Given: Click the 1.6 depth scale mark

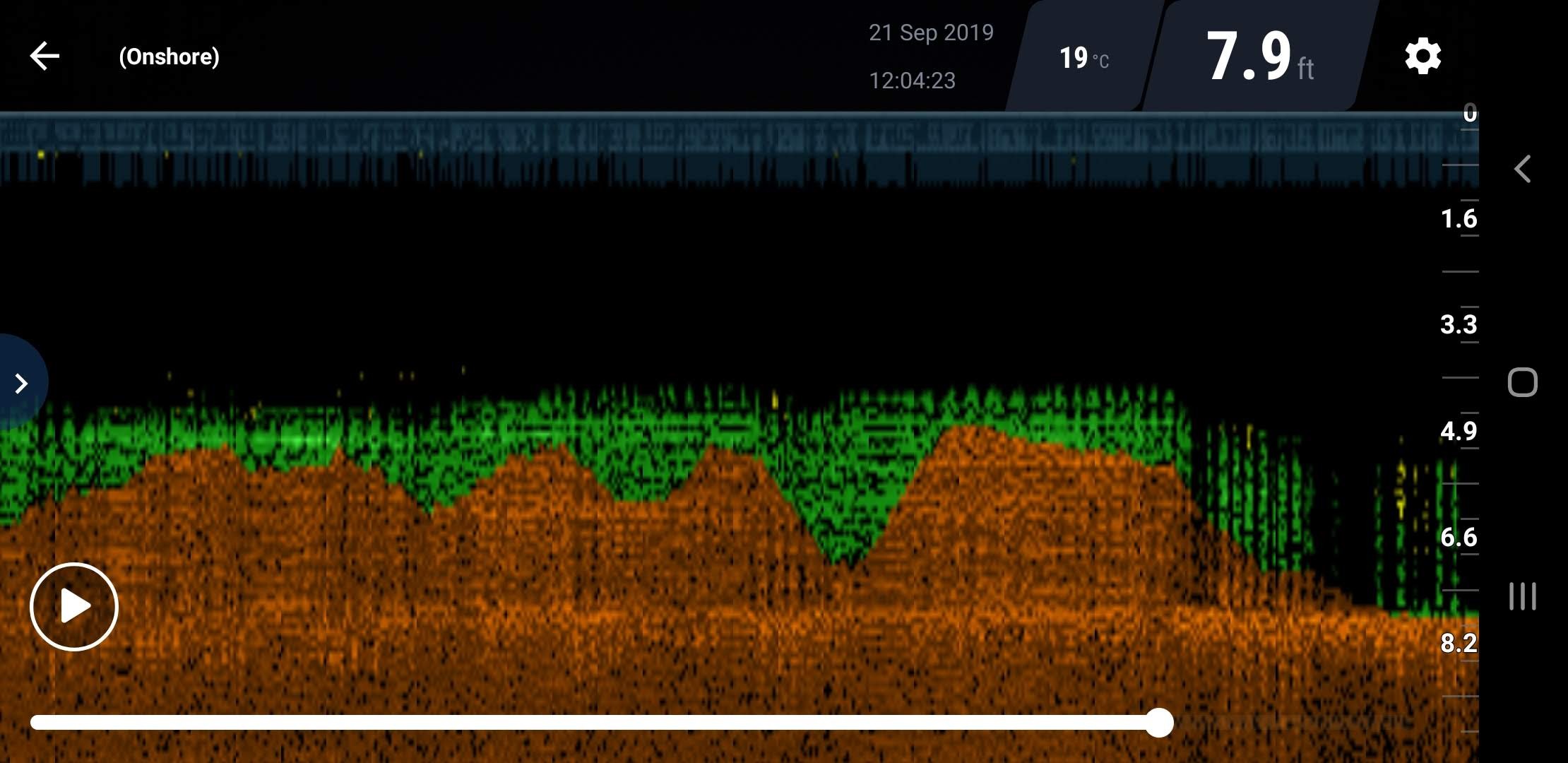Looking at the screenshot, I should pyautogui.click(x=1459, y=219).
